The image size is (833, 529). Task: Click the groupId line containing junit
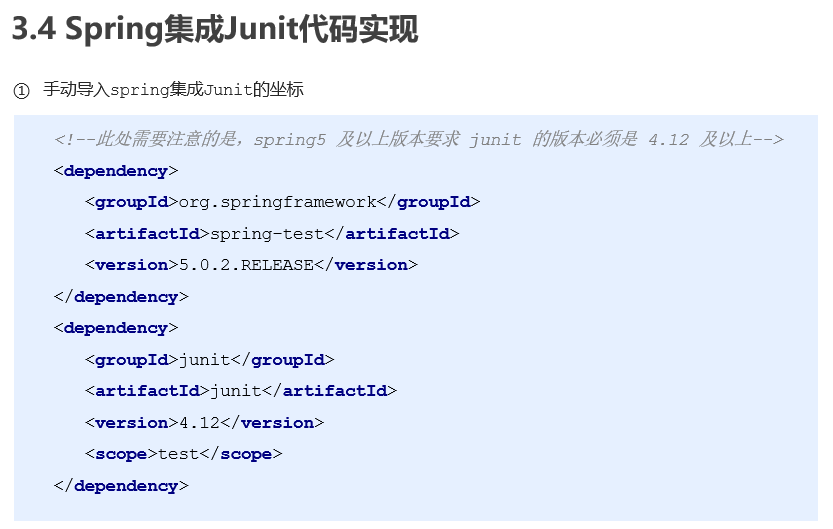click(210, 360)
